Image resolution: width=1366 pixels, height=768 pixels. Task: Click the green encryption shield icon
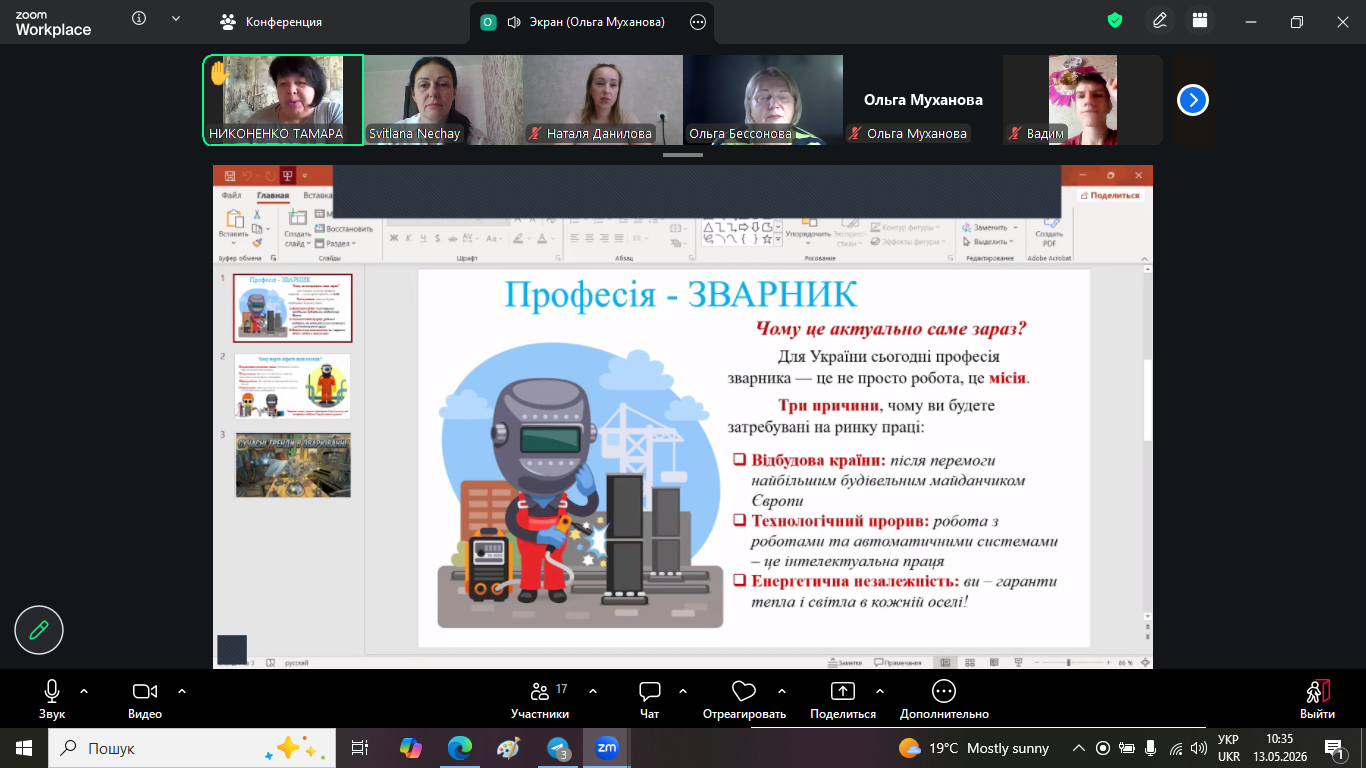[1115, 21]
